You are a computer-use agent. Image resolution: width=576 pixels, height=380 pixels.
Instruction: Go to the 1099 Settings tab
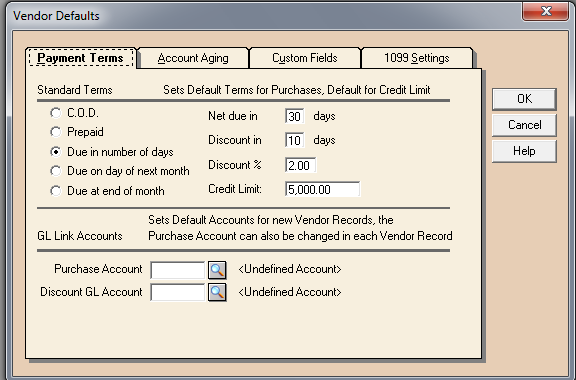click(417, 58)
